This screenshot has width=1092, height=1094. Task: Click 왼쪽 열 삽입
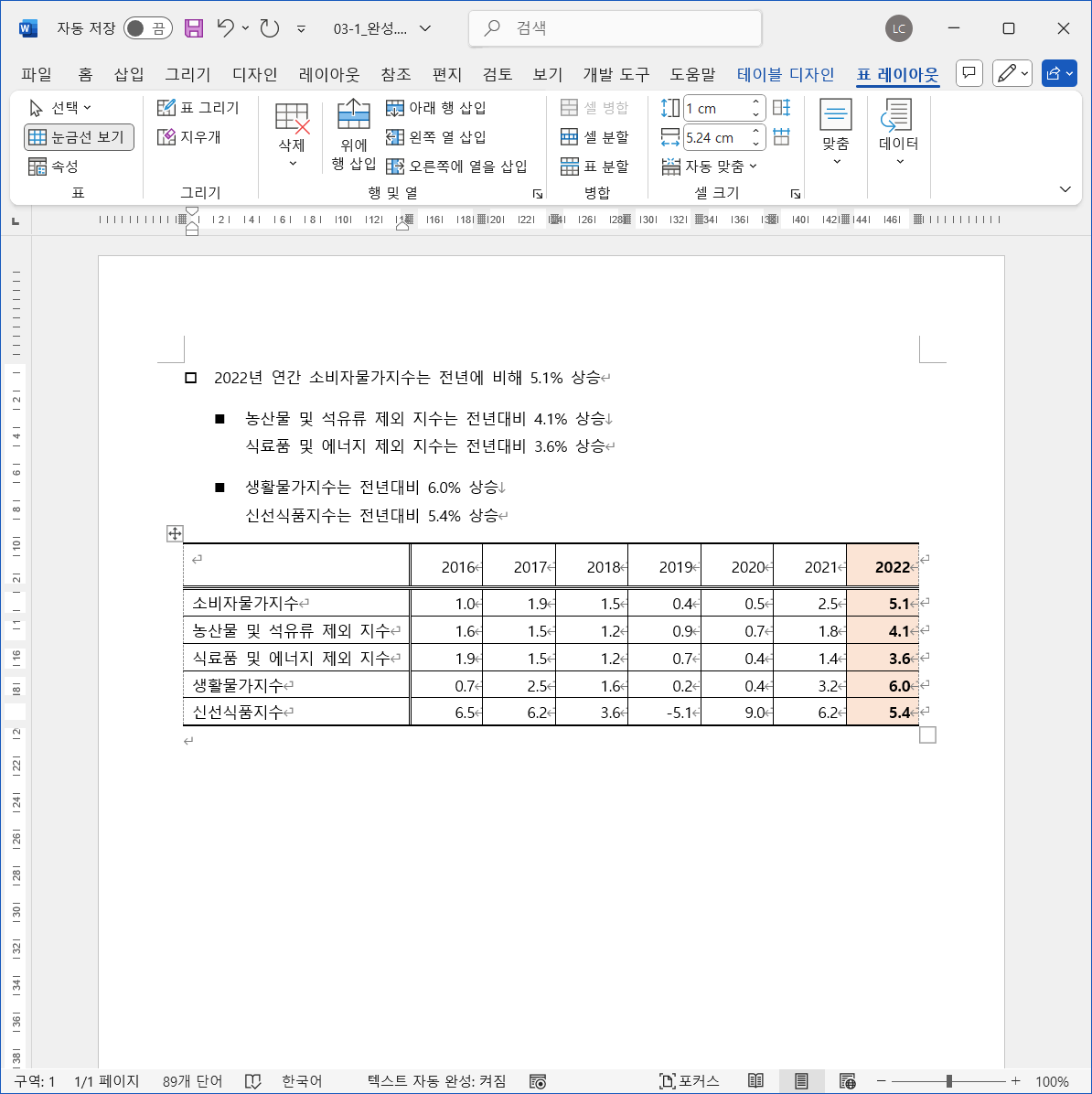coord(436,137)
